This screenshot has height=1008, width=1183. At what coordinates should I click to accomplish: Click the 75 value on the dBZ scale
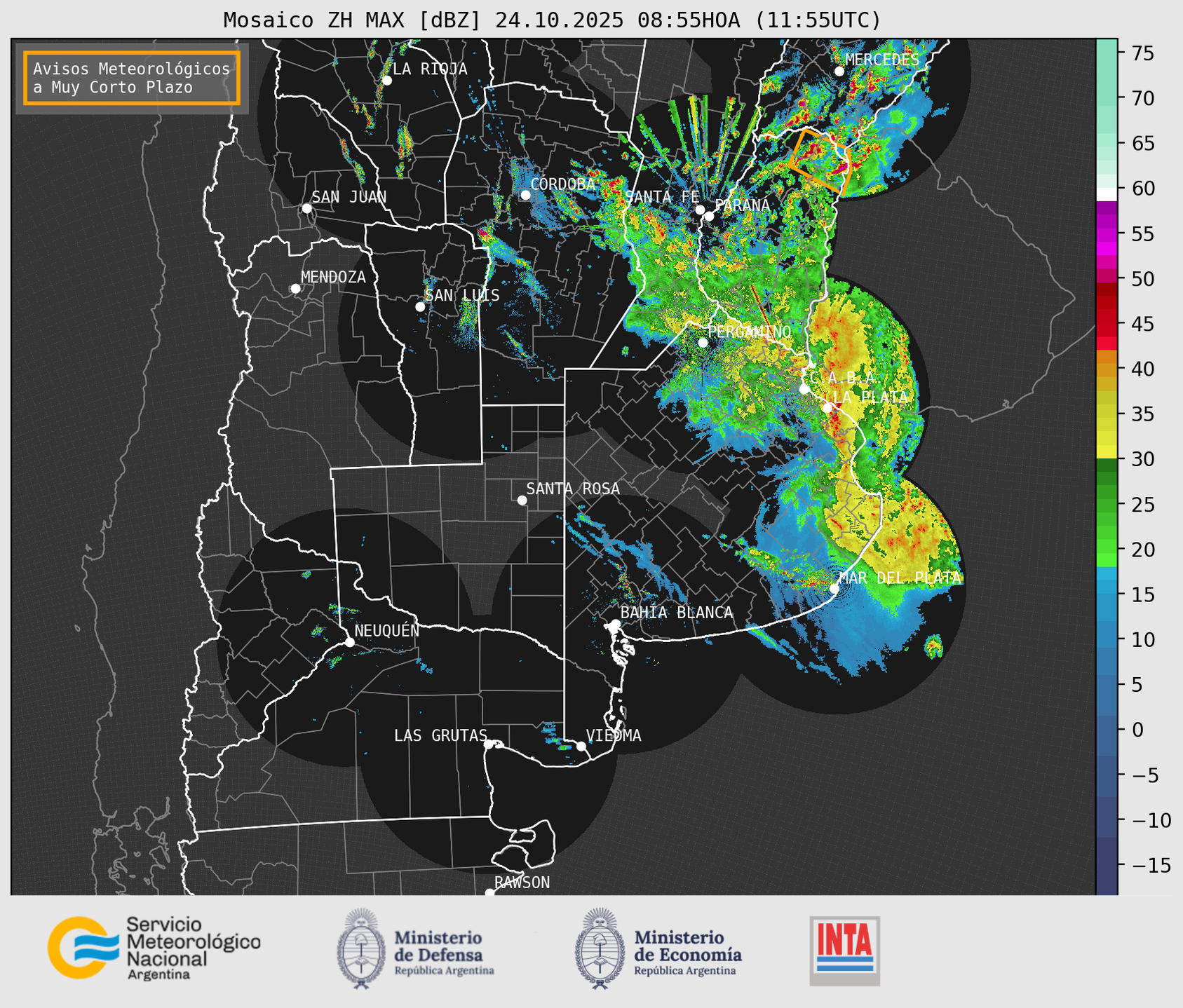click(1142, 53)
